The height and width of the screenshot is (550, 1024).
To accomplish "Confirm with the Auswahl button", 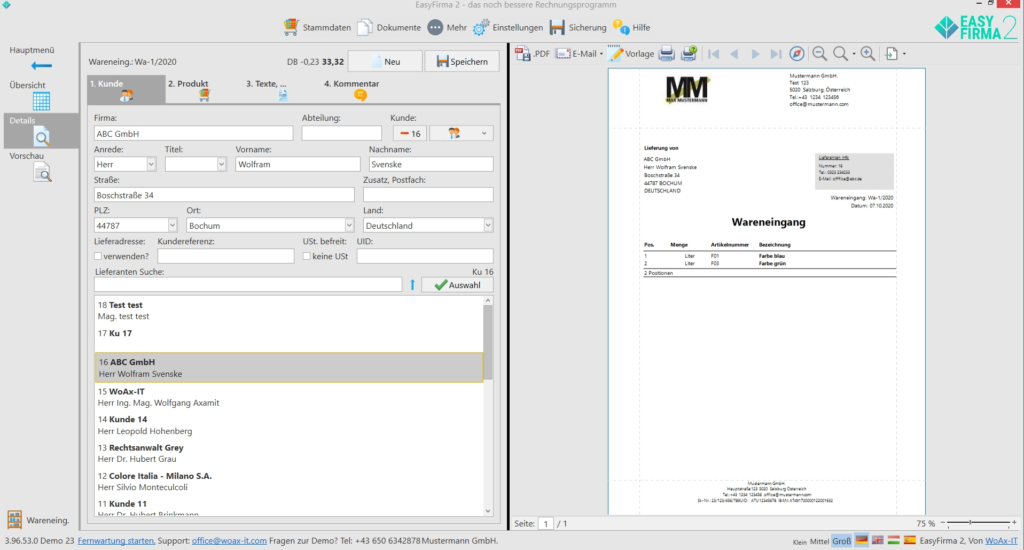I will [x=457, y=285].
